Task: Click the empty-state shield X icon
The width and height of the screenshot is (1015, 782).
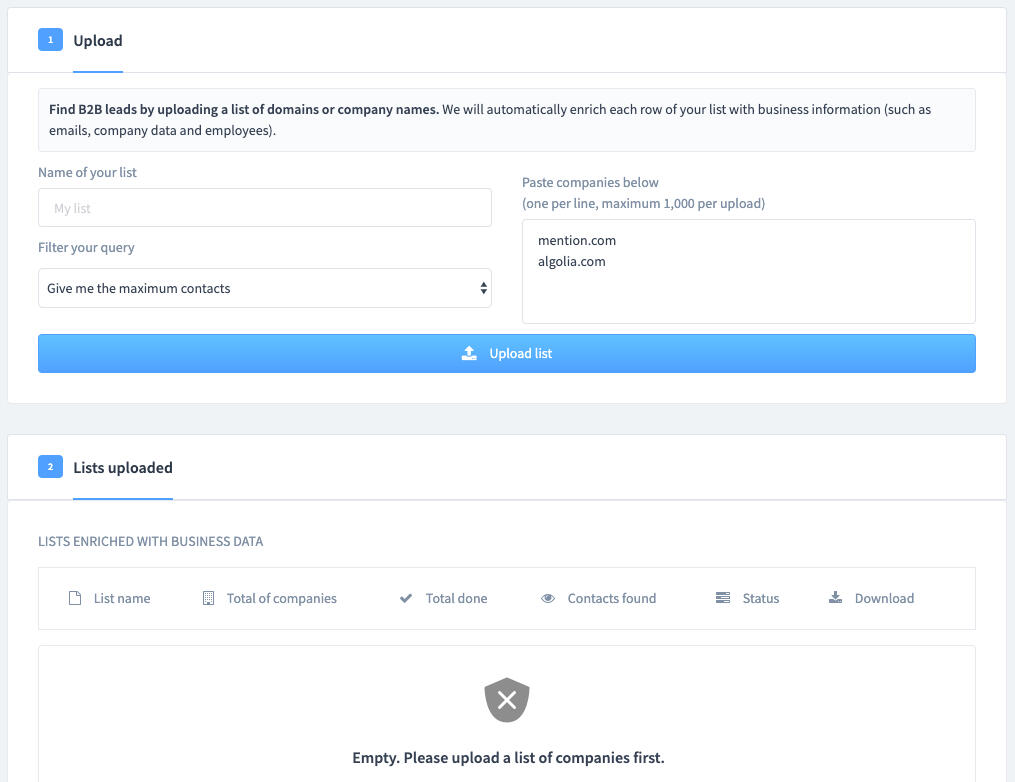Action: click(507, 700)
